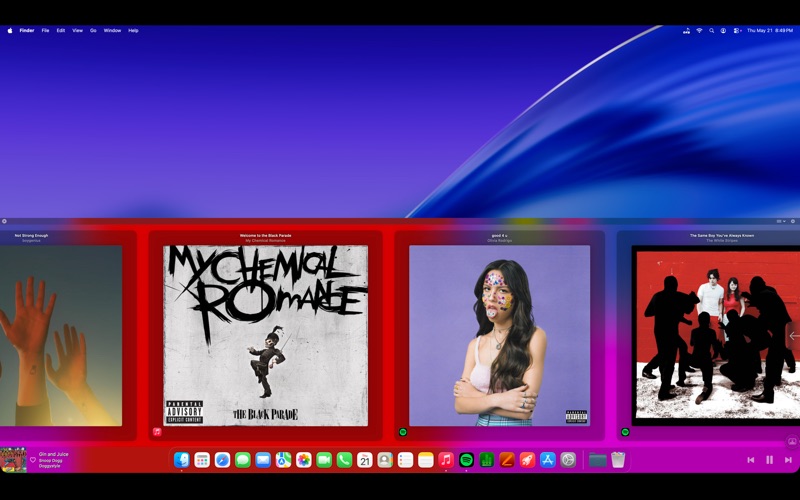Open the Window menu
The height and width of the screenshot is (500, 800).
(112, 31)
